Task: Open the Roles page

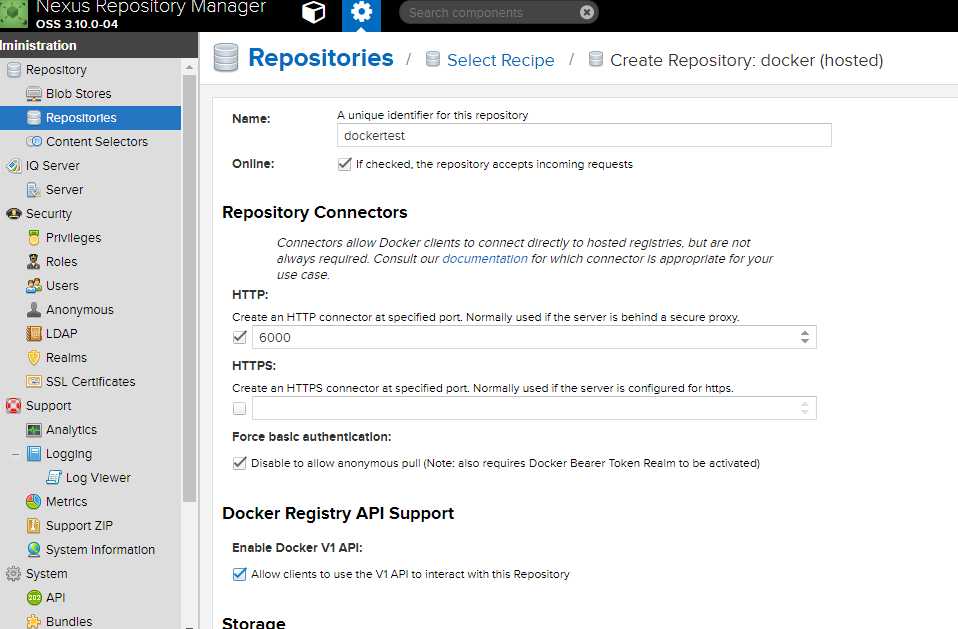Action: [x=61, y=261]
